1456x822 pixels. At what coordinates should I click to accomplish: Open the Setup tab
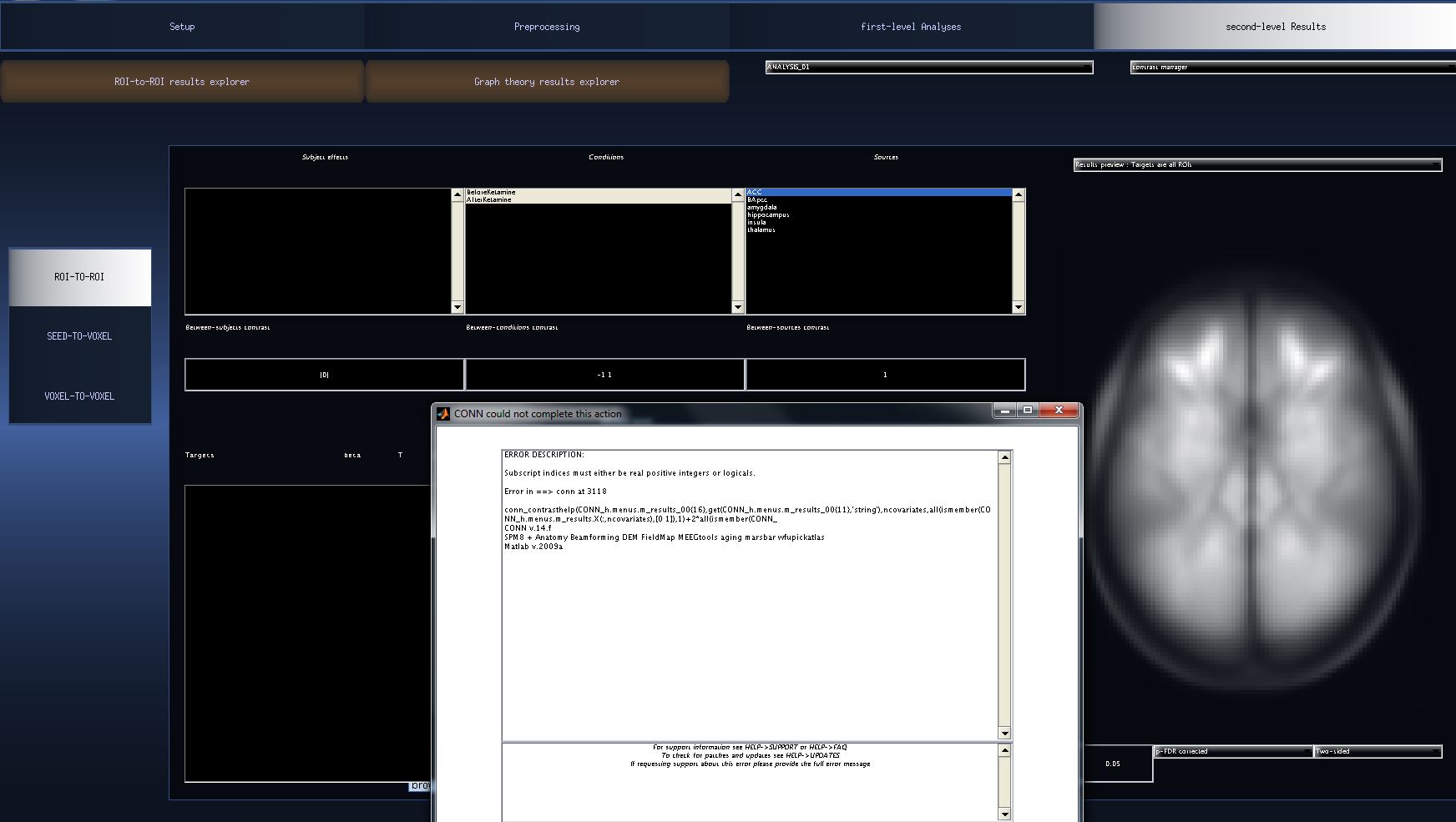(x=182, y=27)
